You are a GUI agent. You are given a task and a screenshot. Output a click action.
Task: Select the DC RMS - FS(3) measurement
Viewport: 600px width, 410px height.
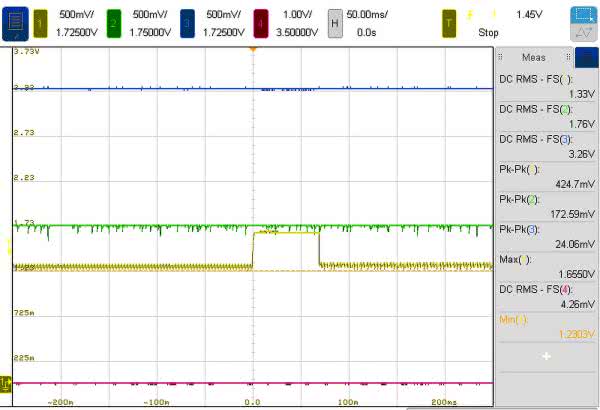[545, 148]
